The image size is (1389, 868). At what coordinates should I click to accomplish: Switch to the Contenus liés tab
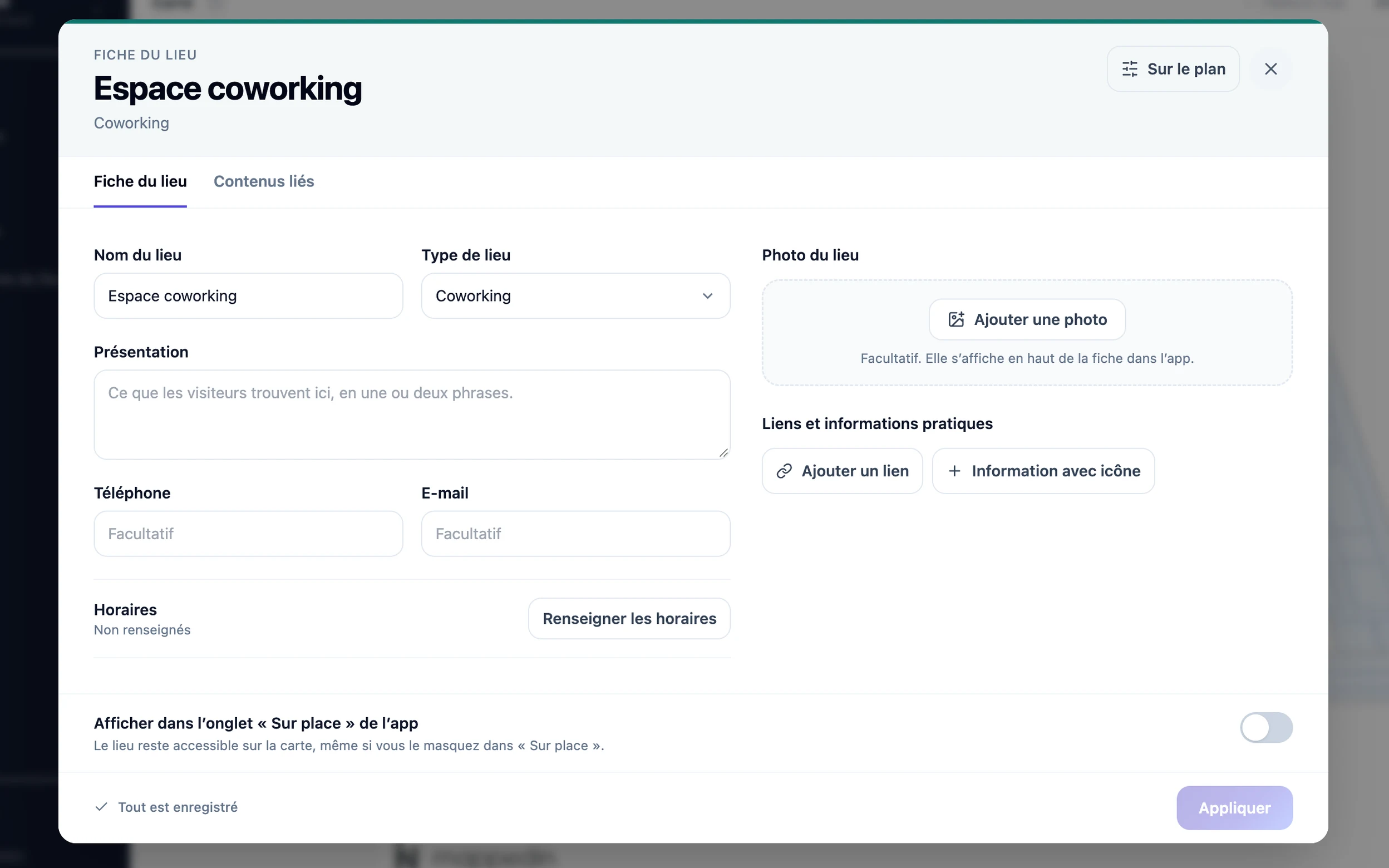(264, 181)
